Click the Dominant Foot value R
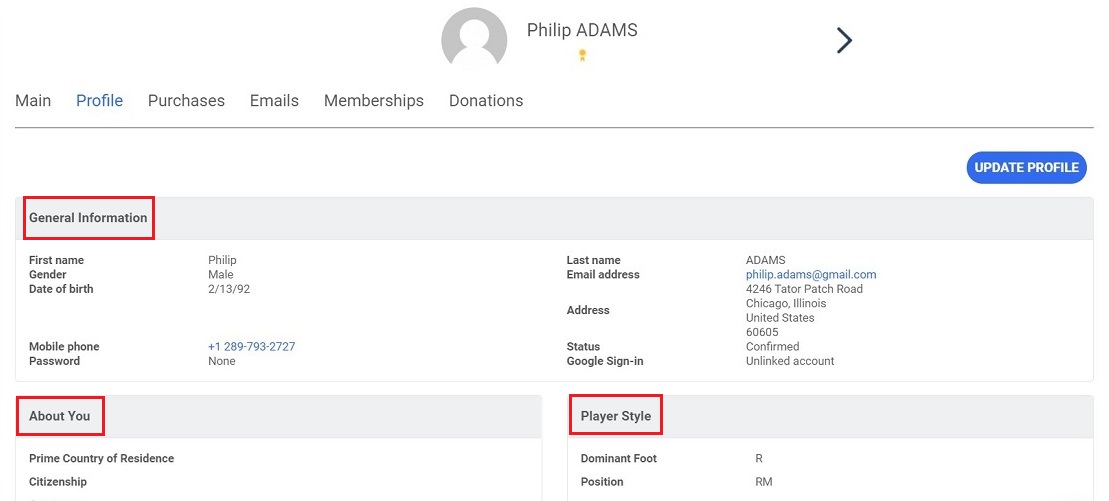The width and height of the screenshot is (1109, 501). [759, 459]
